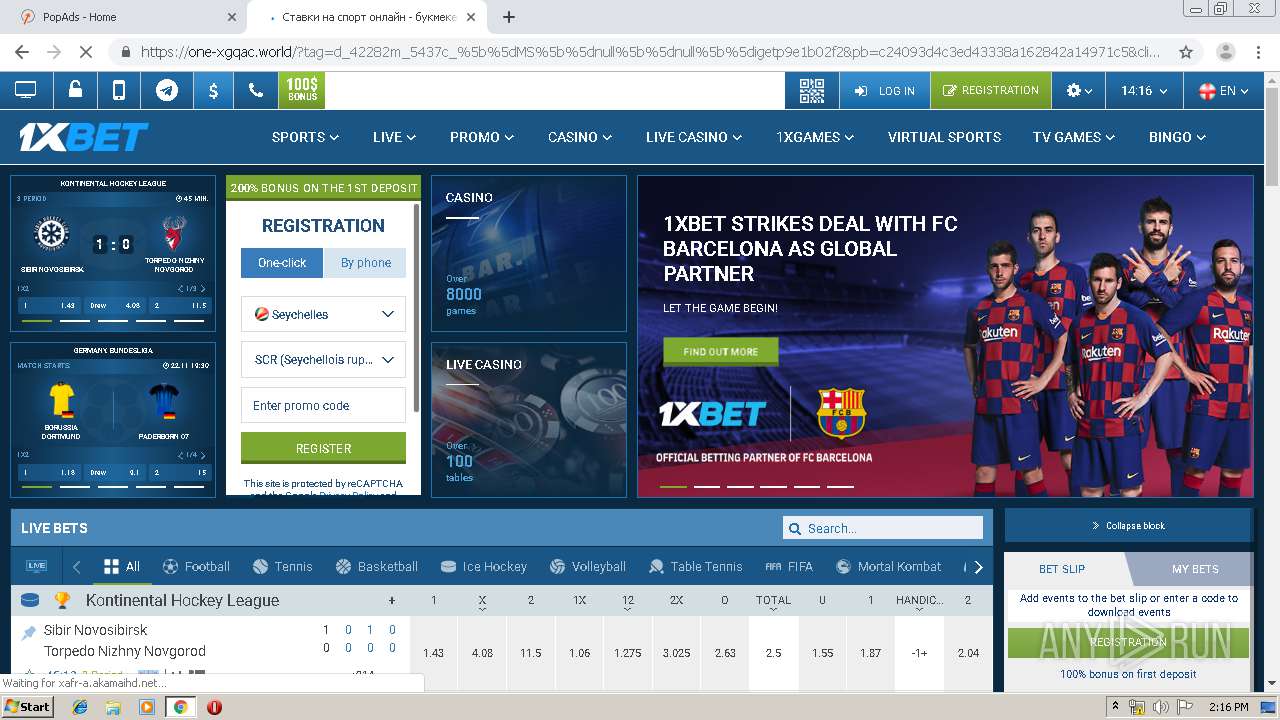The width and height of the screenshot is (1280, 720).
Task: Open the LIVE CASINO menu
Action: point(694,137)
